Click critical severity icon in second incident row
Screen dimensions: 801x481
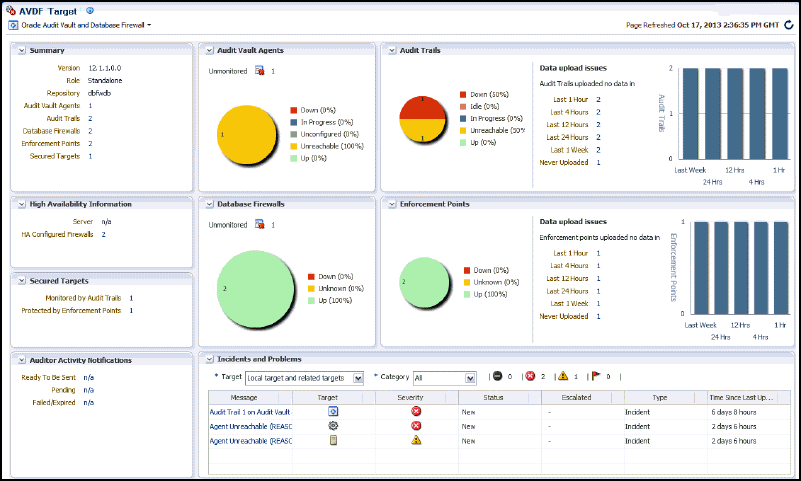416,426
